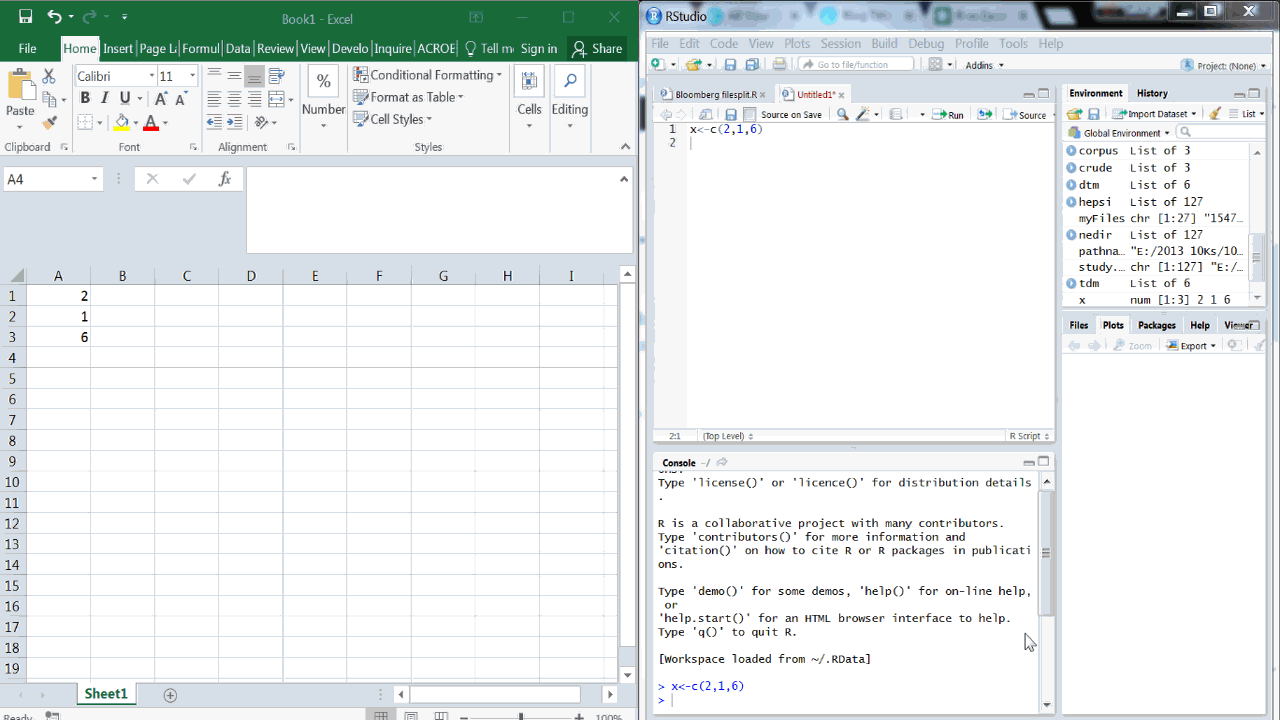Click the Import Dataset button

[1155, 114]
